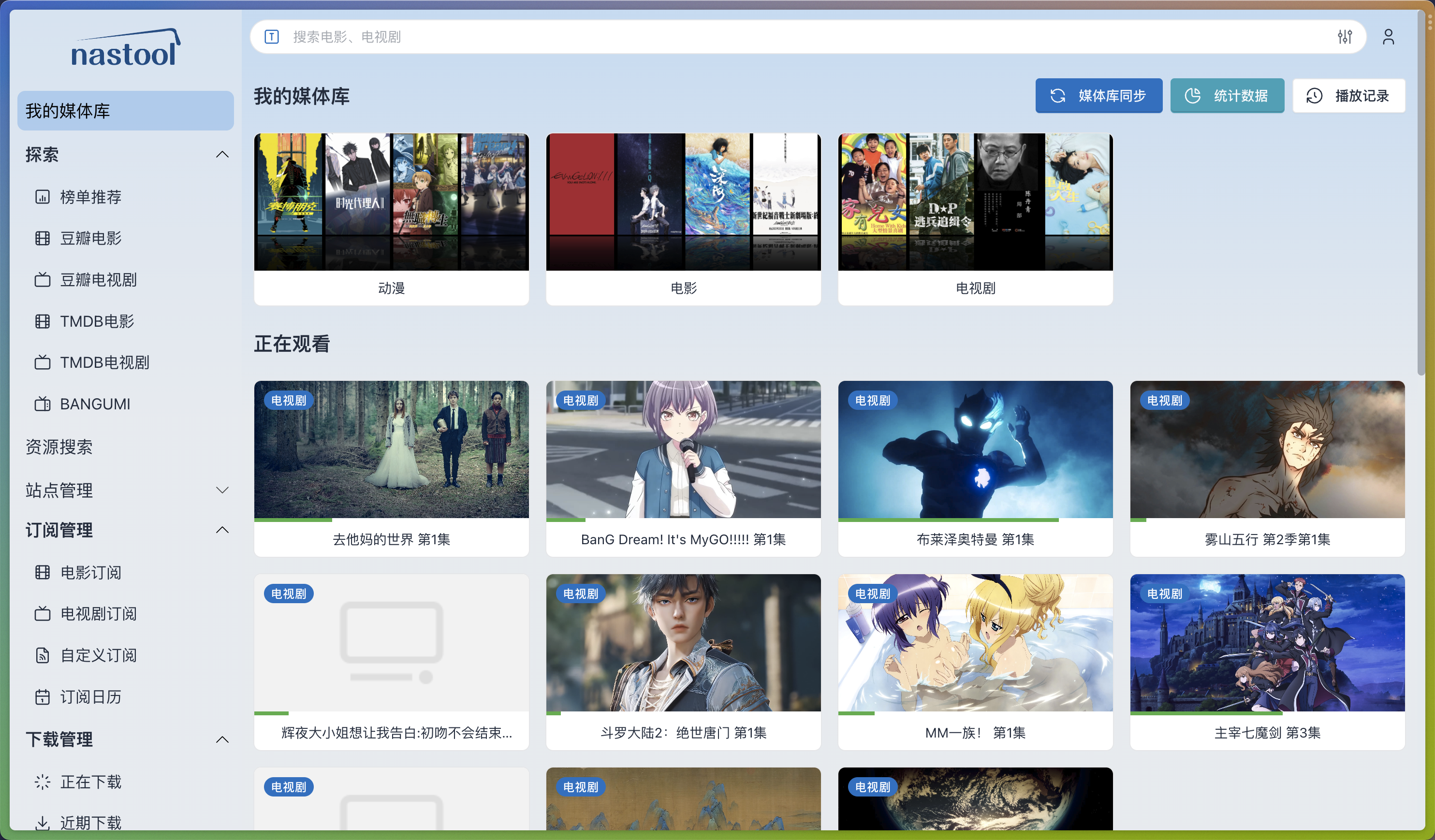Open the user account icon
This screenshot has width=1435, height=840.
point(1388,37)
